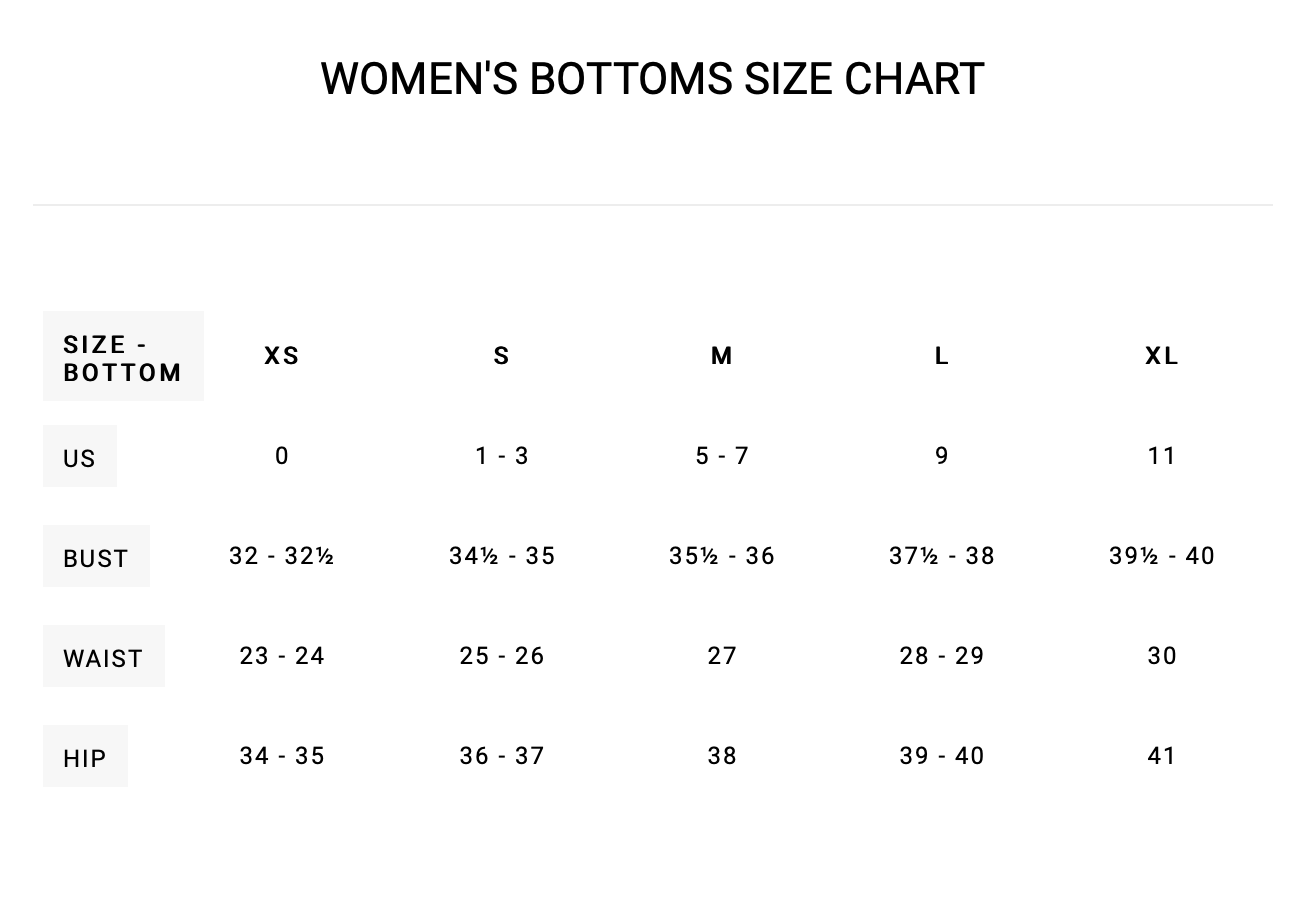Screen dimensions: 1306x906
Task: Click the Women's Bottoms Size Chart heading
Action: click(652, 79)
